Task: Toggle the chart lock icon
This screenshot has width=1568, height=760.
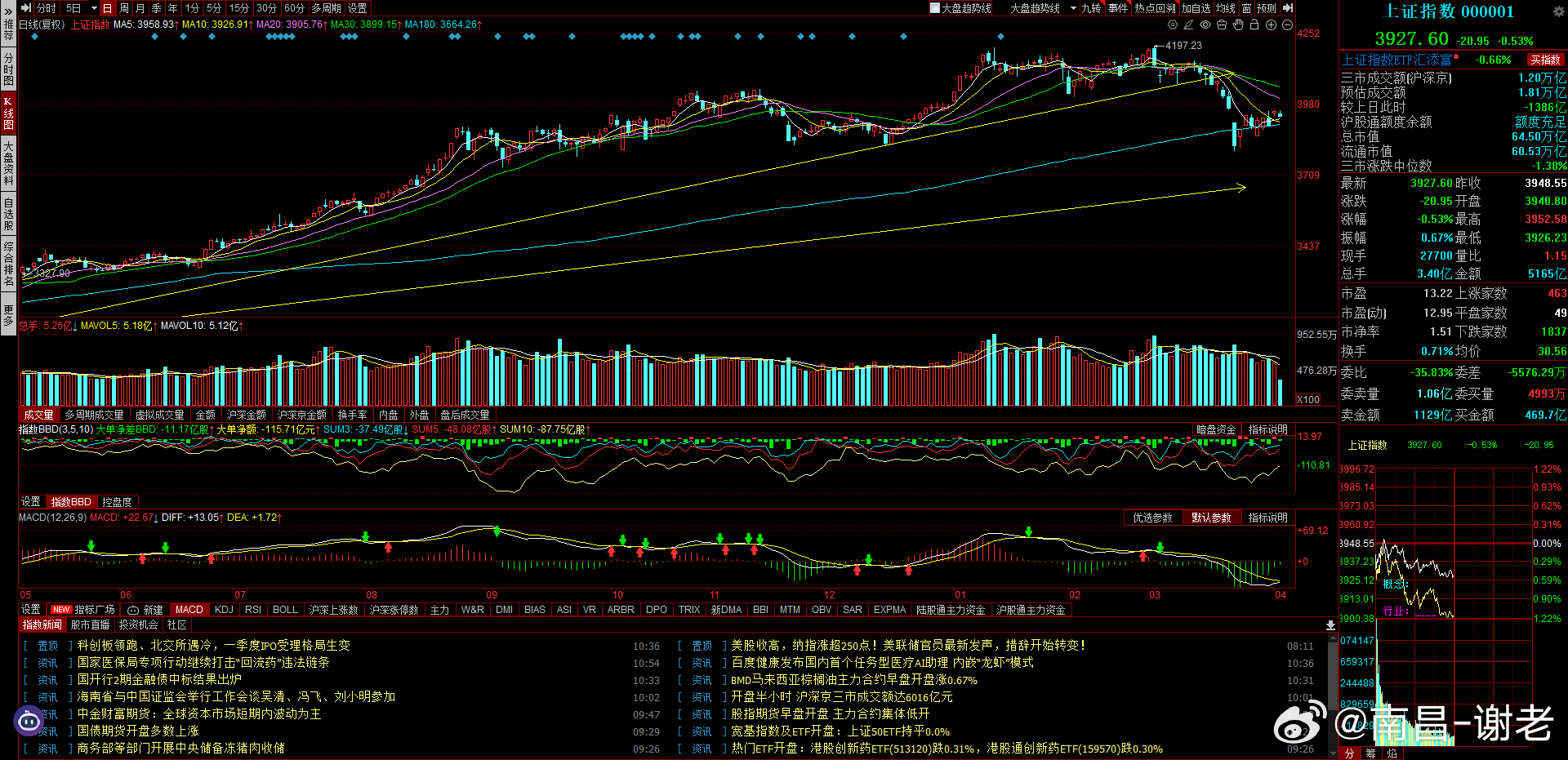Action: 1254,25
